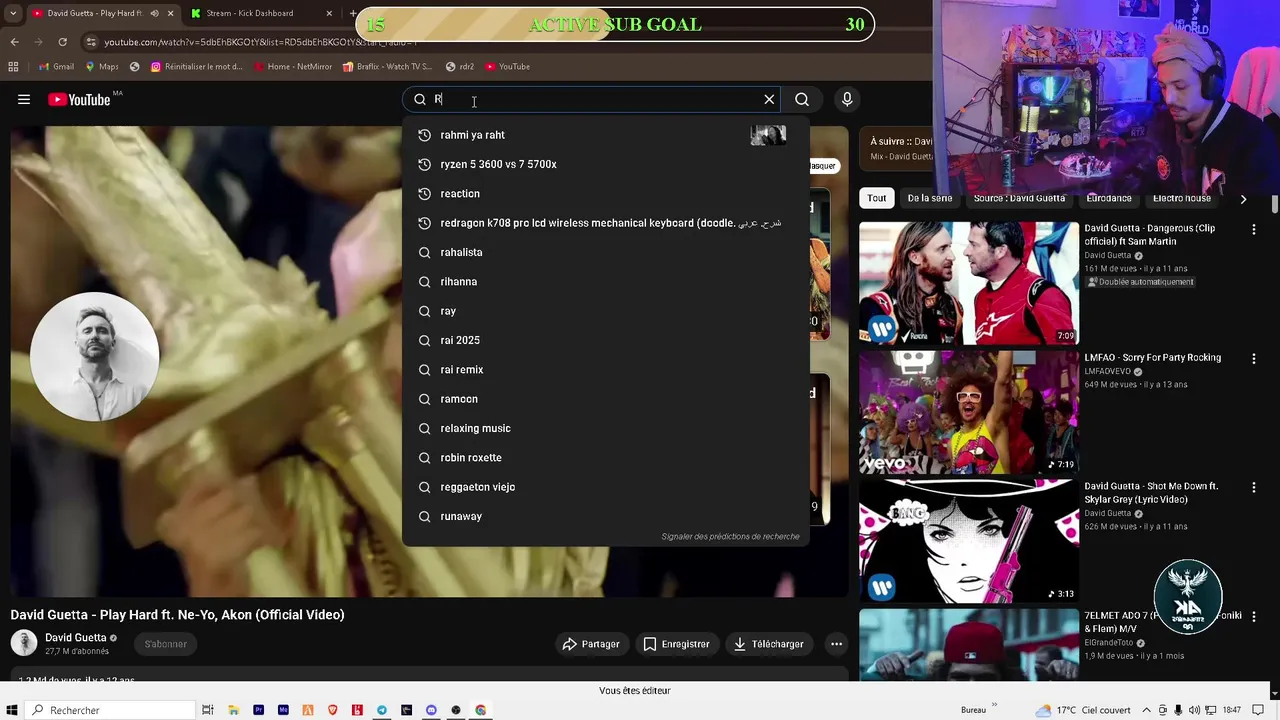
Task: Select suggestion 'ryzen 5 3600 vs 7 5700x'
Action: coord(605,164)
